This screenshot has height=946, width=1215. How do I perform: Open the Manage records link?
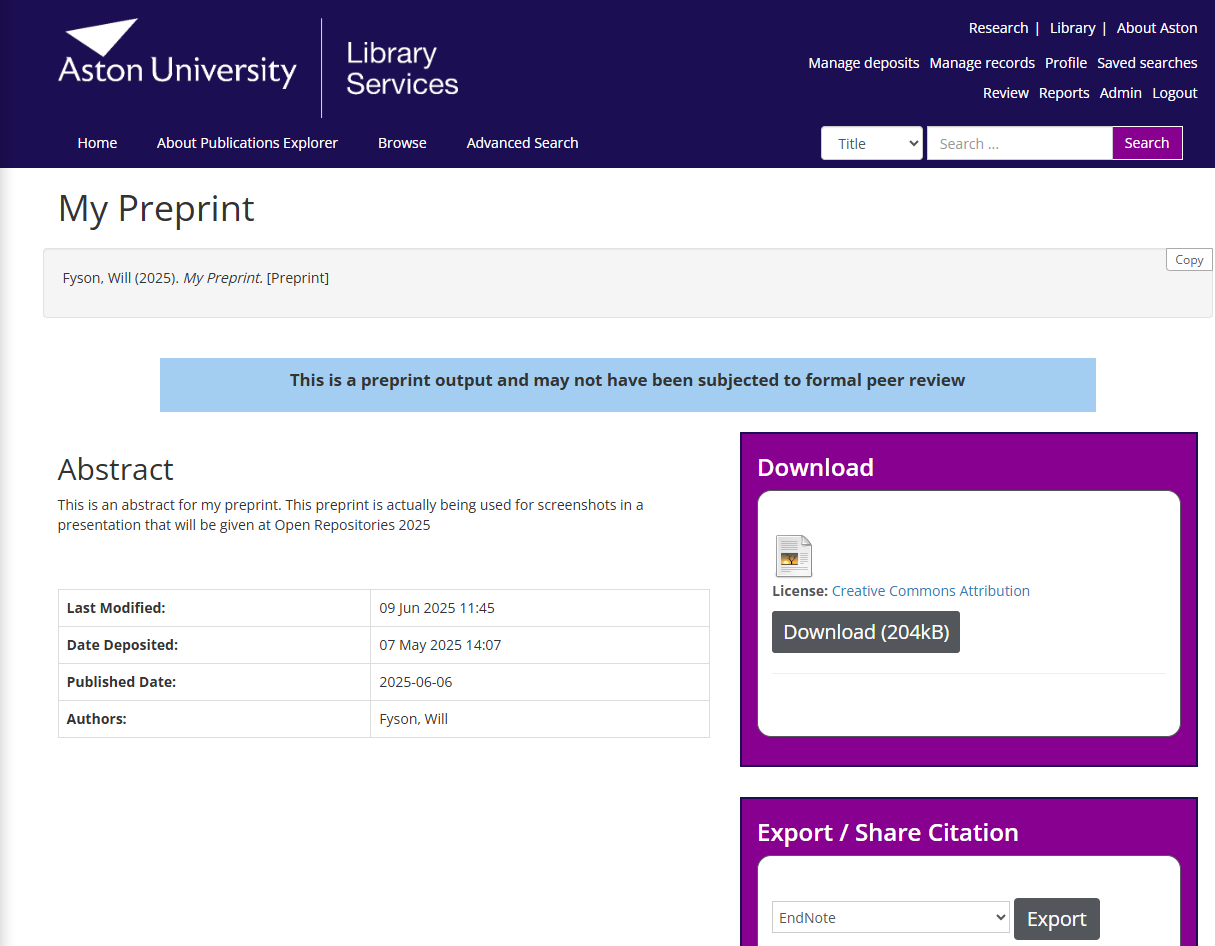tap(982, 63)
